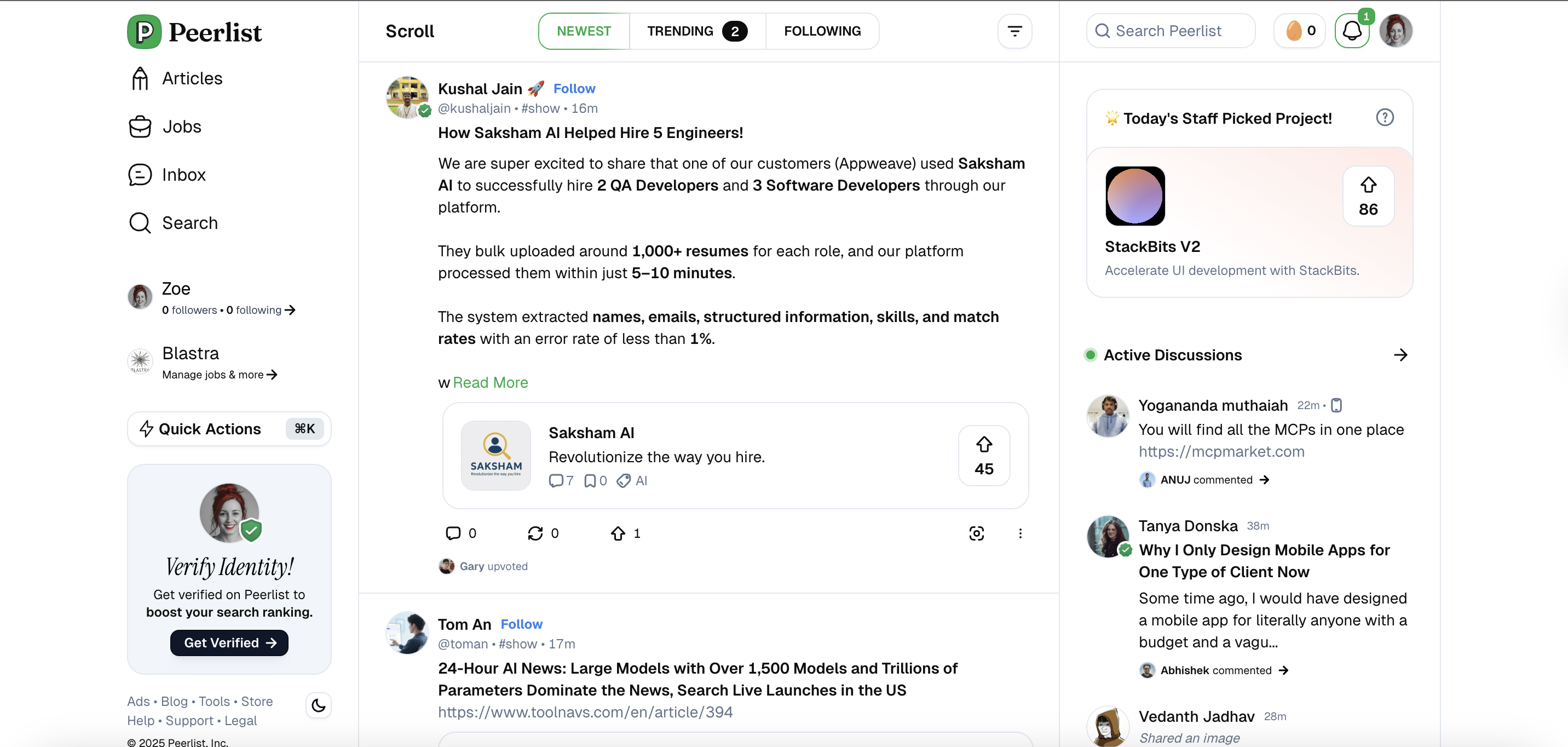Screen dimensions: 1568x747
Task: Open the notifications bell icon
Action: pyautogui.click(x=1351, y=31)
